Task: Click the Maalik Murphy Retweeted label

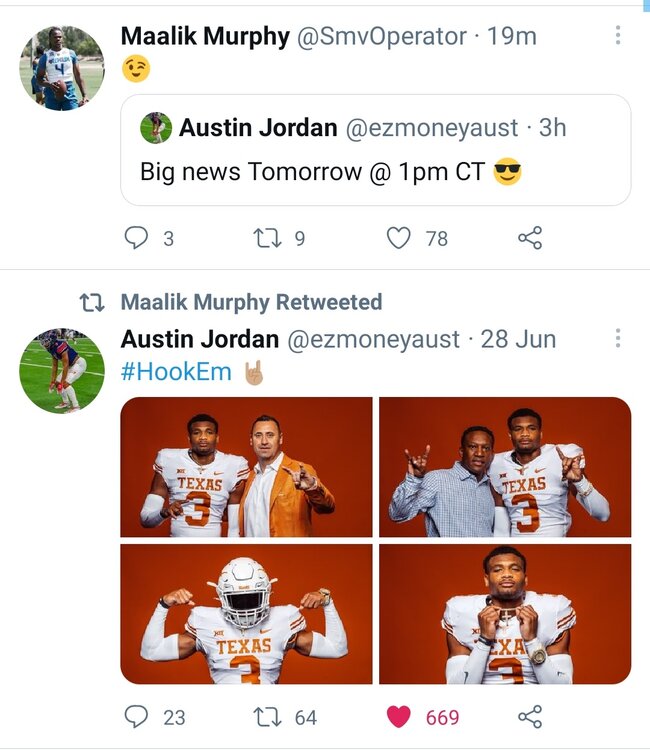Action: pos(251,302)
